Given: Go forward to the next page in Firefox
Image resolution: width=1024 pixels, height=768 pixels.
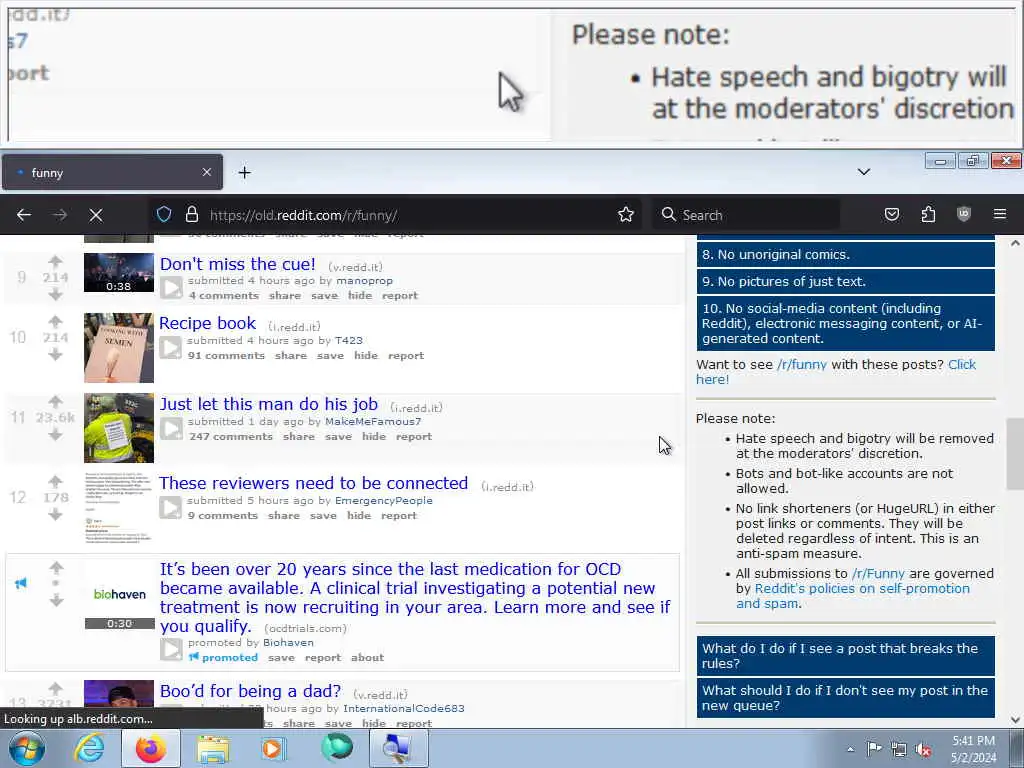Looking at the screenshot, I should [60, 215].
